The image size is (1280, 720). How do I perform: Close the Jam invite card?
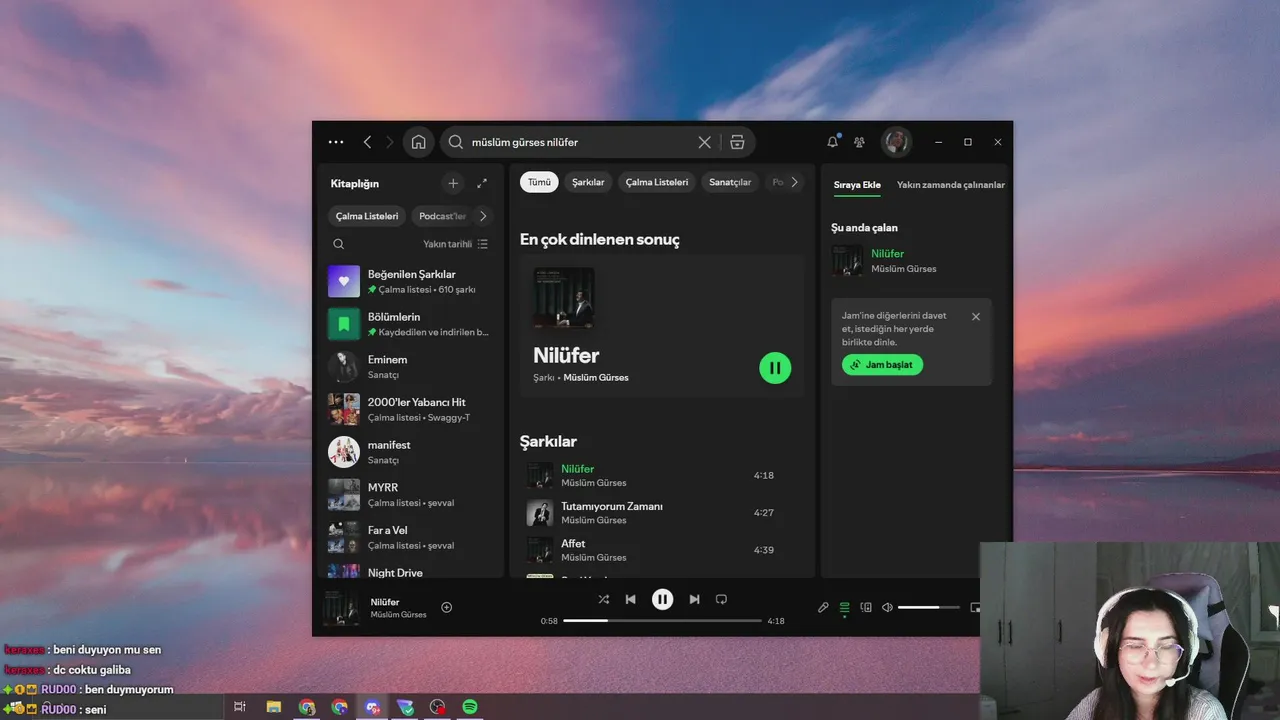point(976,317)
